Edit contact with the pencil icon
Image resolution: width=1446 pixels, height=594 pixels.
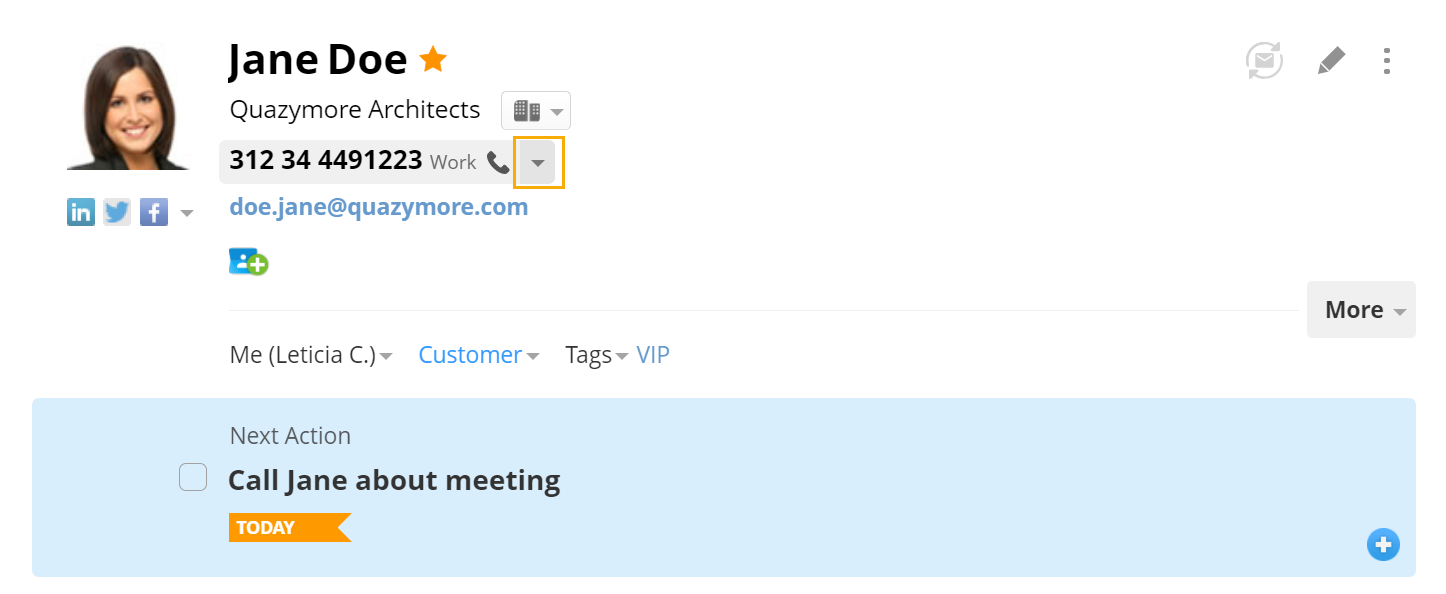[x=1331, y=61]
